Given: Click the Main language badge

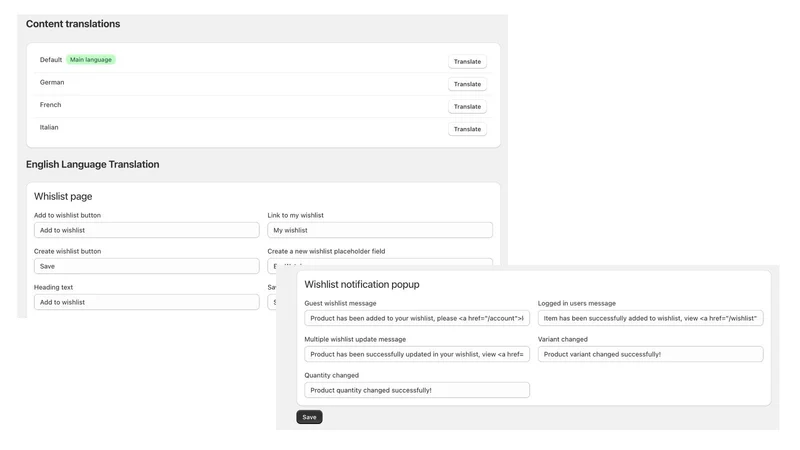Looking at the screenshot, I should (91, 60).
